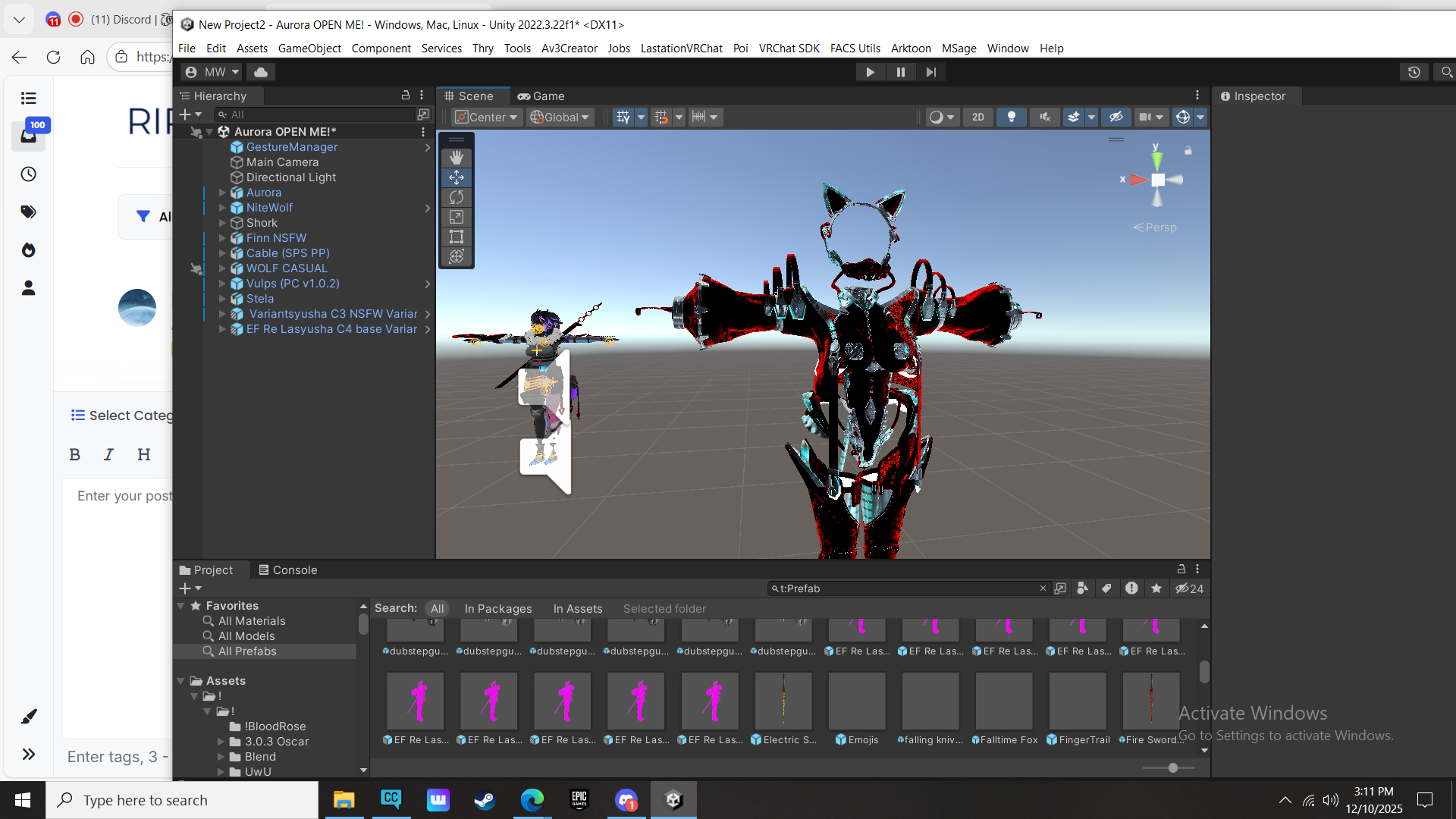
Task: Select the Hand (view) tool
Action: click(457, 158)
